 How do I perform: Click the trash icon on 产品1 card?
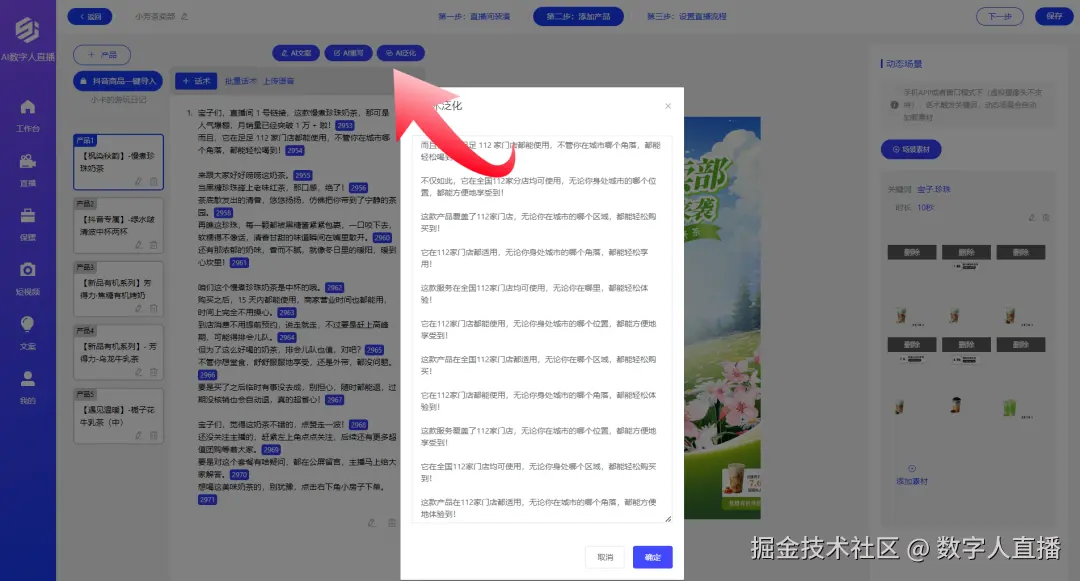154,182
